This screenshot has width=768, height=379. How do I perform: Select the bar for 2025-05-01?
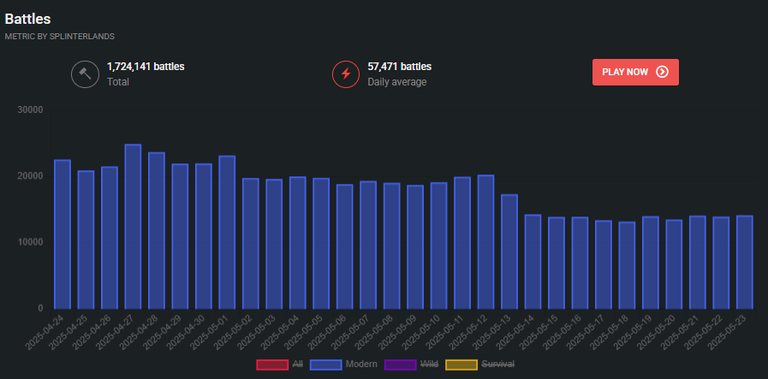(x=227, y=233)
